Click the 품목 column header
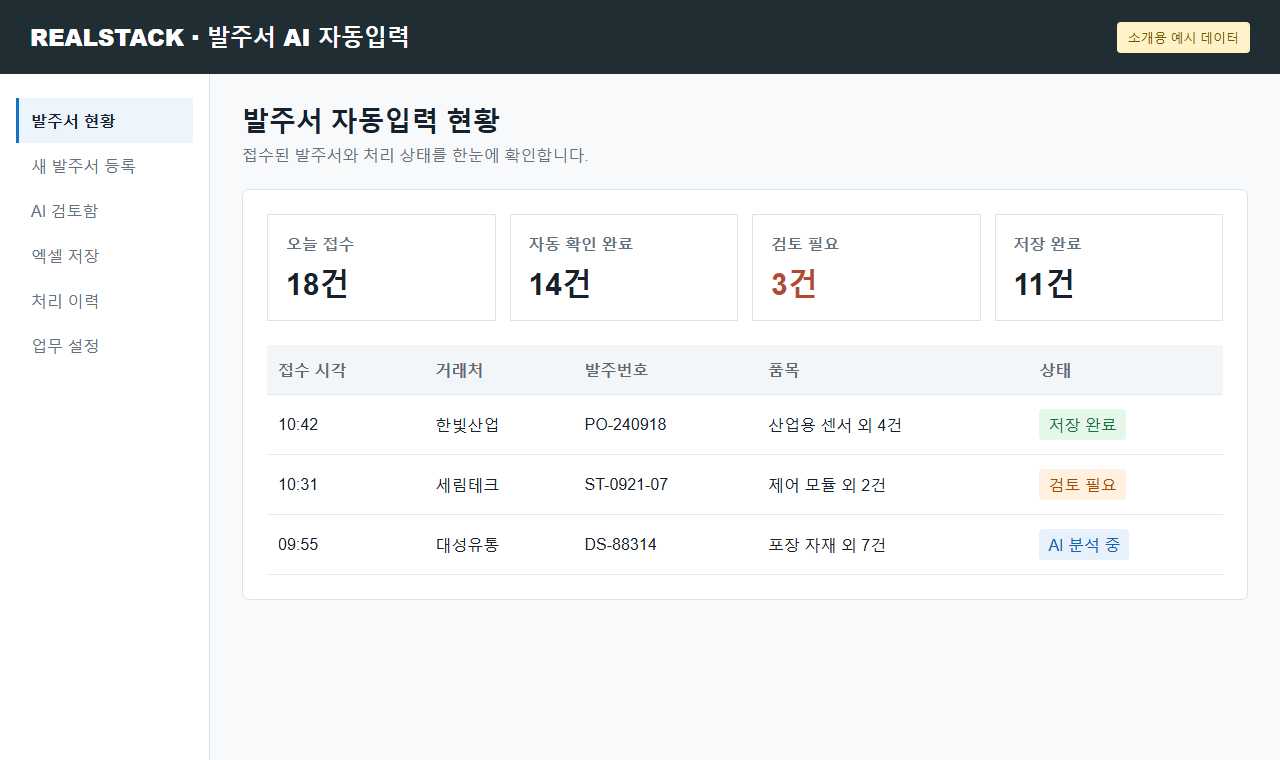The height and width of the screenshot is (760, 1280). (784, 370)
